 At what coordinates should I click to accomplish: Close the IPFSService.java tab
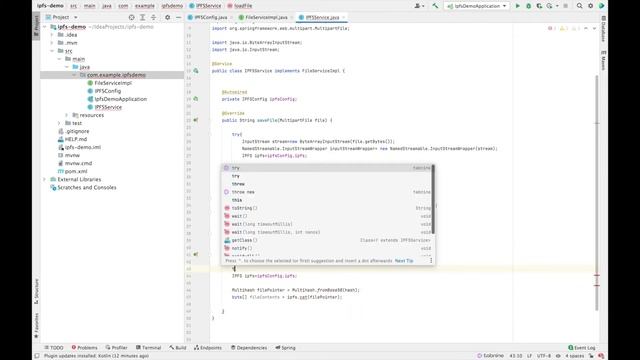point(344,18)
